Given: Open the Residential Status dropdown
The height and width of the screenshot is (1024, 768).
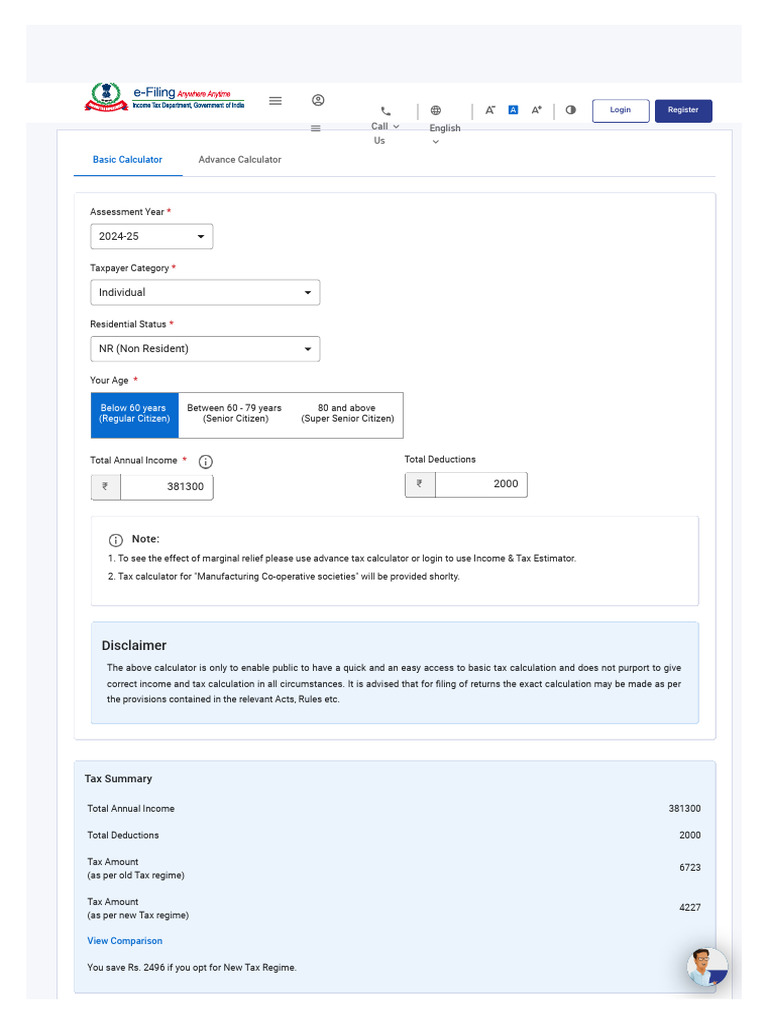Looking at the screenshot, I should 205,349.
